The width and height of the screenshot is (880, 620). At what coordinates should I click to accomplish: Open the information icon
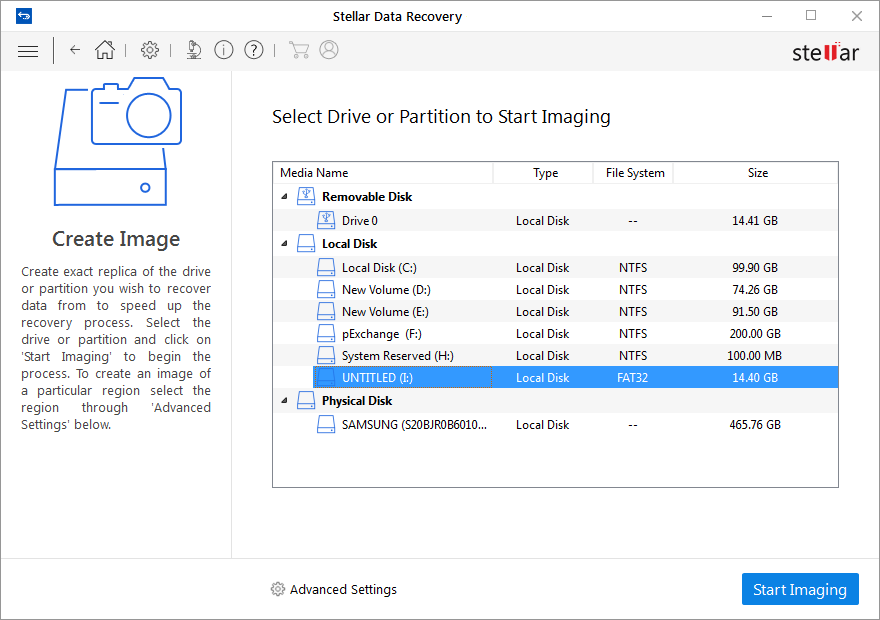point(224,50)
